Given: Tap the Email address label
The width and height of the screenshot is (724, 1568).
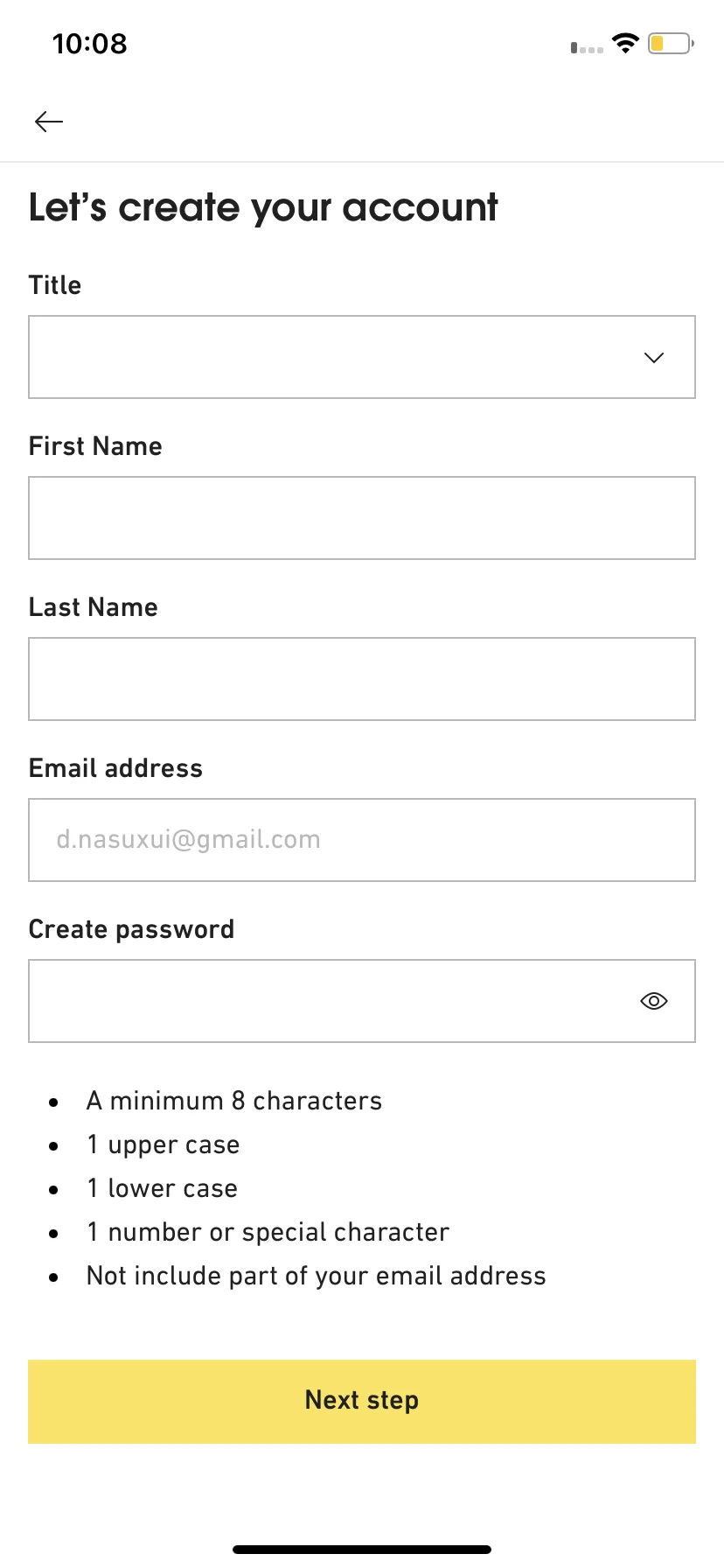Looking at the screenshot, I should coord(115,768).
